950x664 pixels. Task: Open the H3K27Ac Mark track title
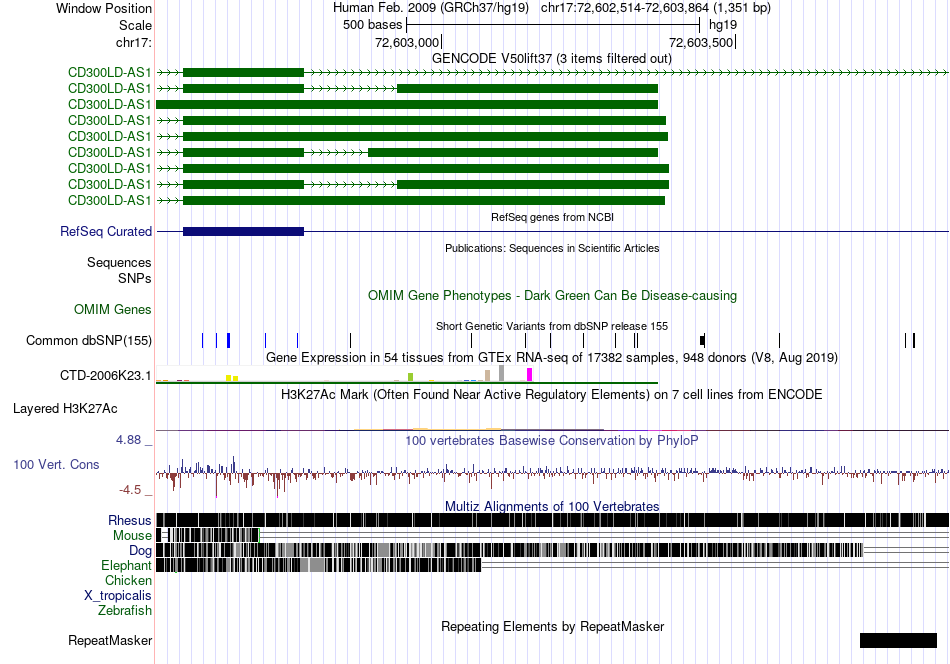pyautogui.click(x=552, y=395)
